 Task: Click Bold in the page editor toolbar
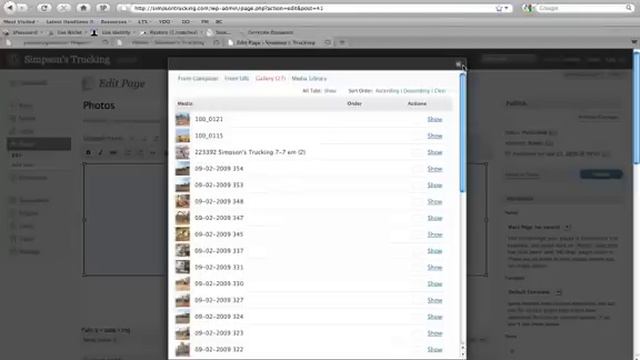click(x=88, y=152)
